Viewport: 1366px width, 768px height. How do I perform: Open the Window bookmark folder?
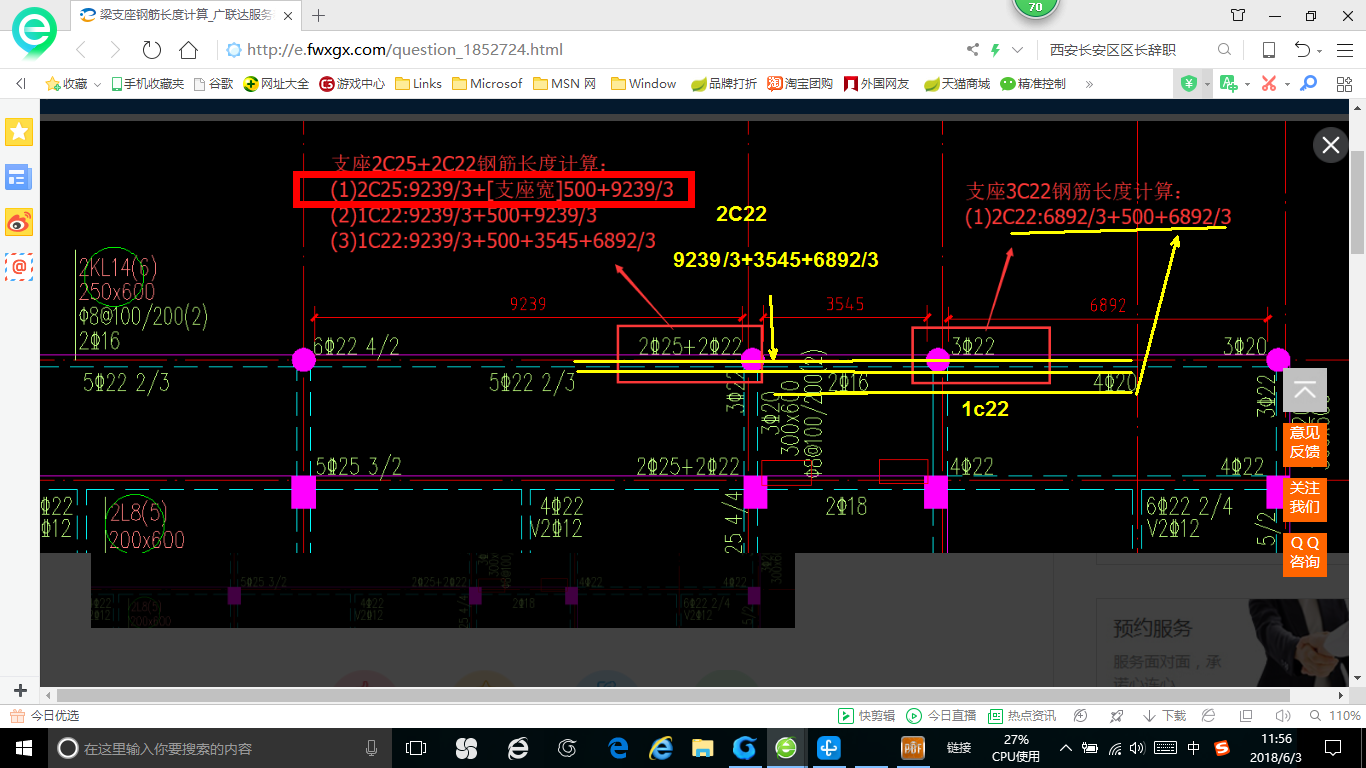pos(643,84)
